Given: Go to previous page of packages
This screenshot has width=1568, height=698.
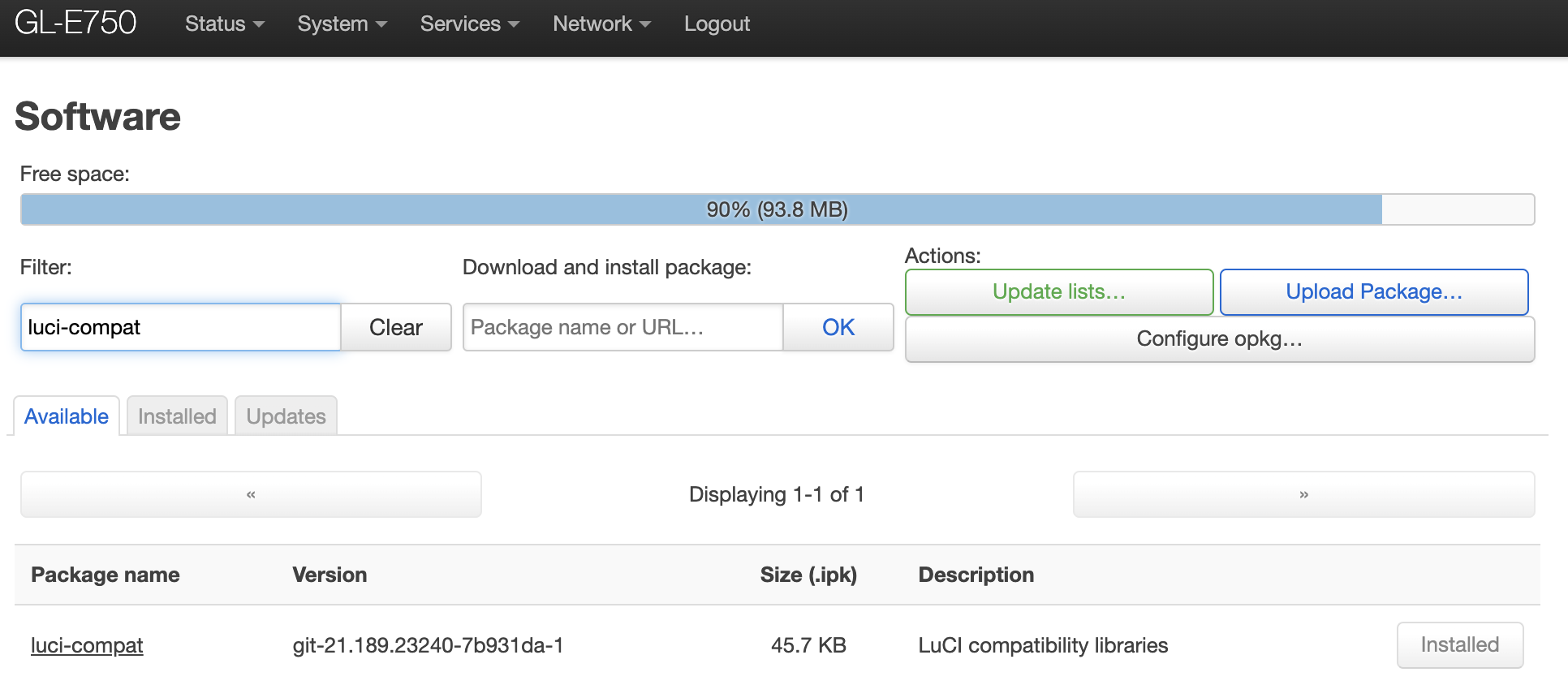Looking at the screenshot, I should click(x=251, y=494).
